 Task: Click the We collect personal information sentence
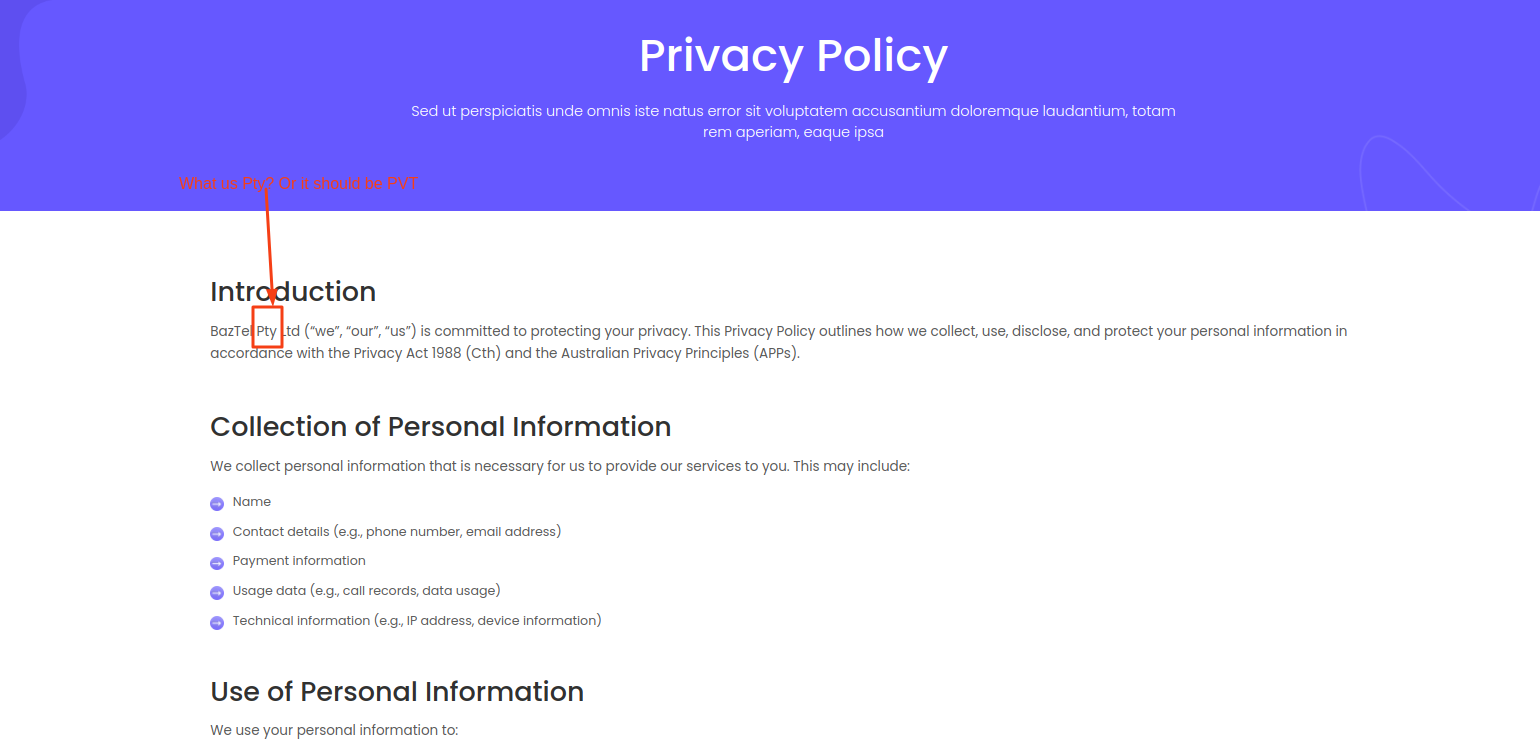(x=560, y=466)
